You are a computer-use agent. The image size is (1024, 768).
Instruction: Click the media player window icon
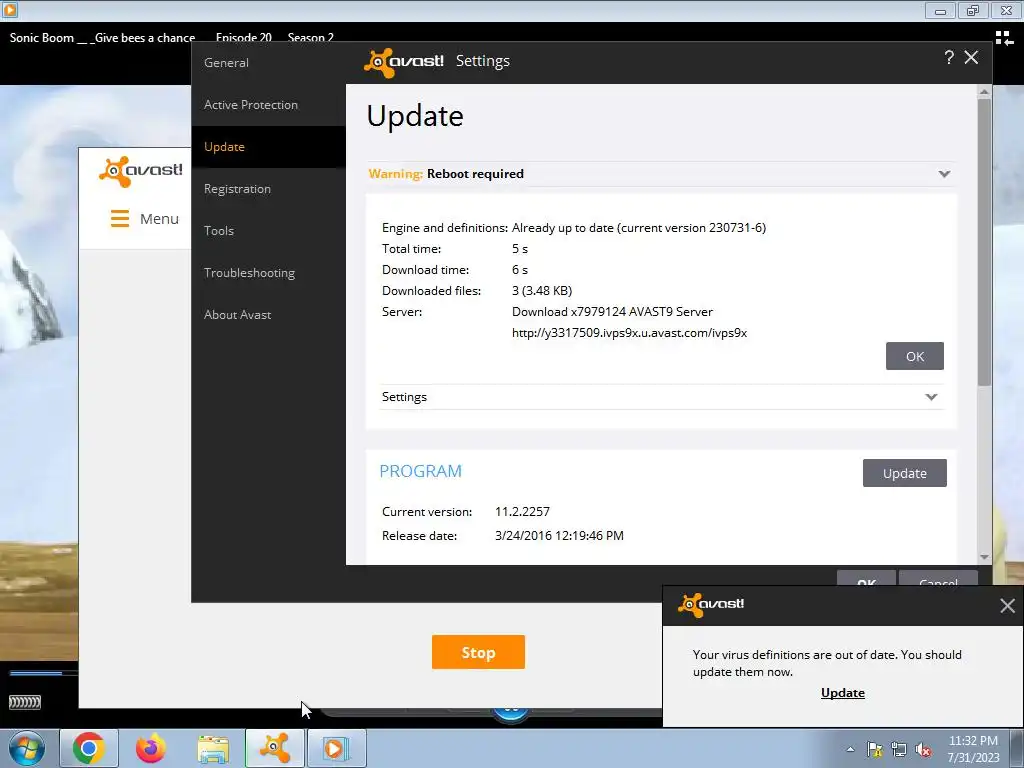9,10
